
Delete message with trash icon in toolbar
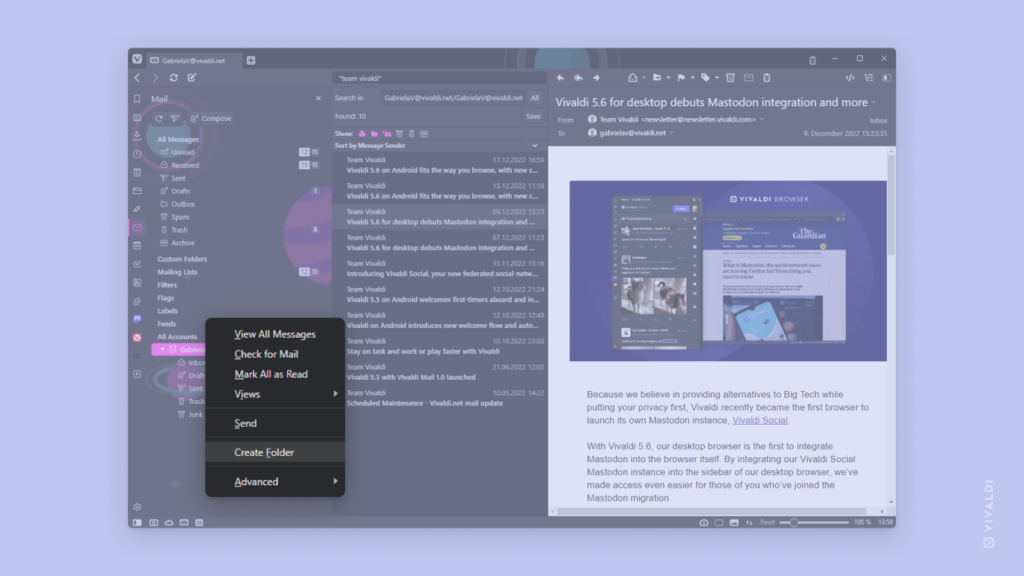click(767, 78)
